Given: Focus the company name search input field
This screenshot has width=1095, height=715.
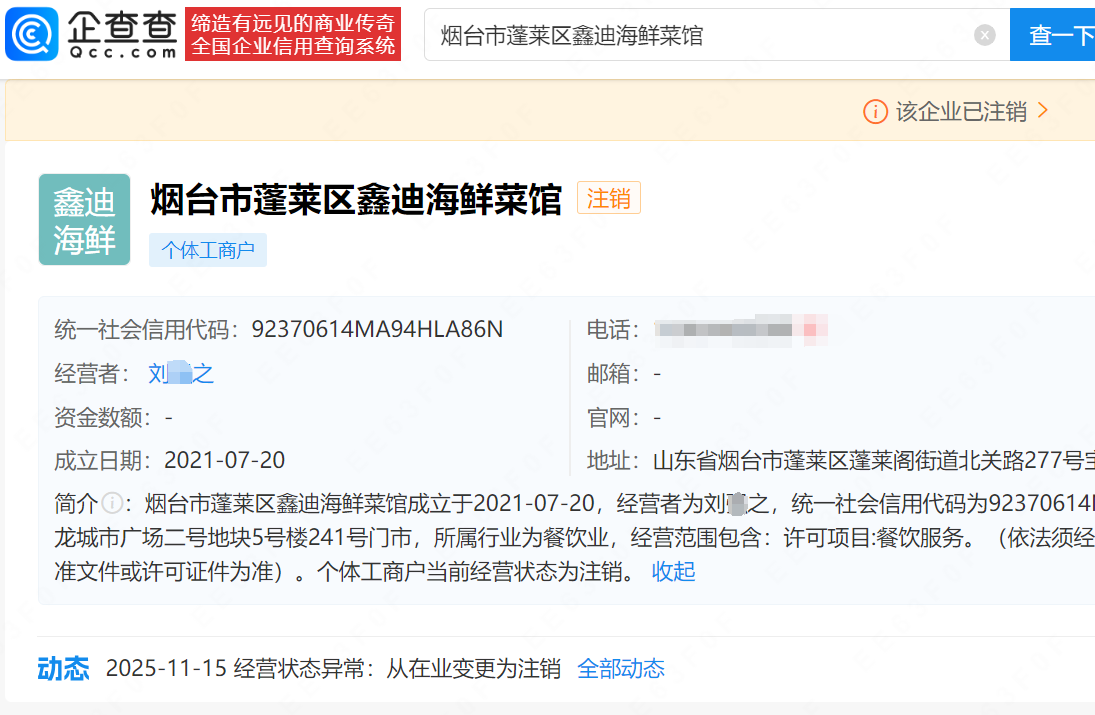Looking at the screenshot, I should (700, 36).
